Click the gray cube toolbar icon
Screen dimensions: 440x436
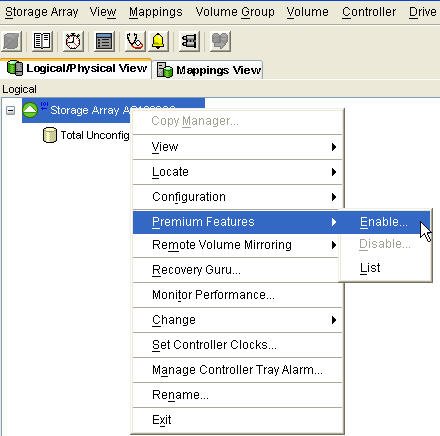click(12, 41)
